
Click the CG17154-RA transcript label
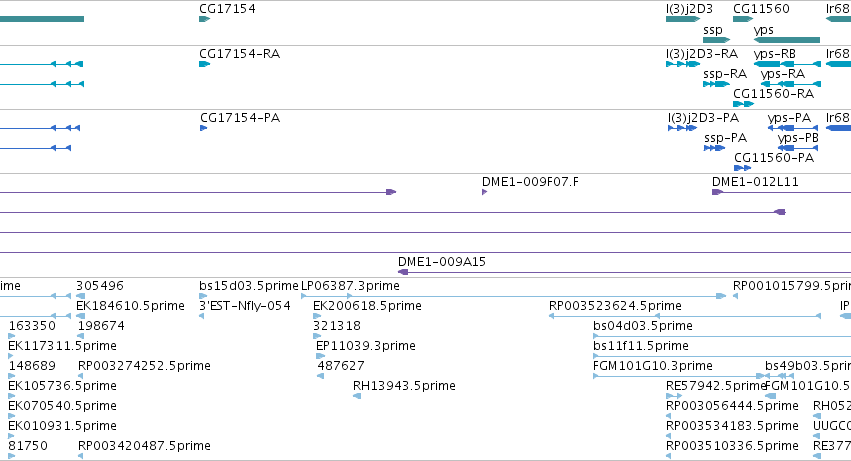coord(239,54)
